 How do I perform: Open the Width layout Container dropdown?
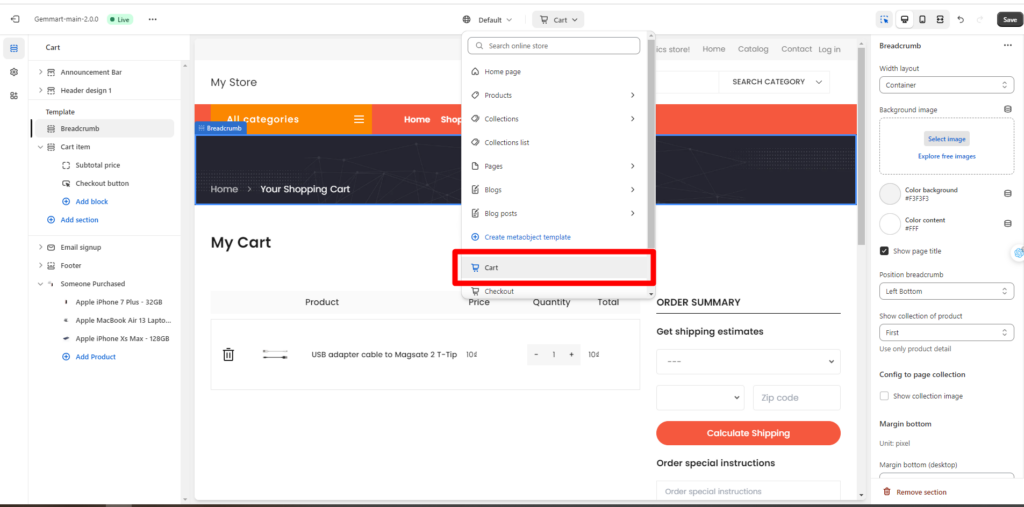[946, 85]
